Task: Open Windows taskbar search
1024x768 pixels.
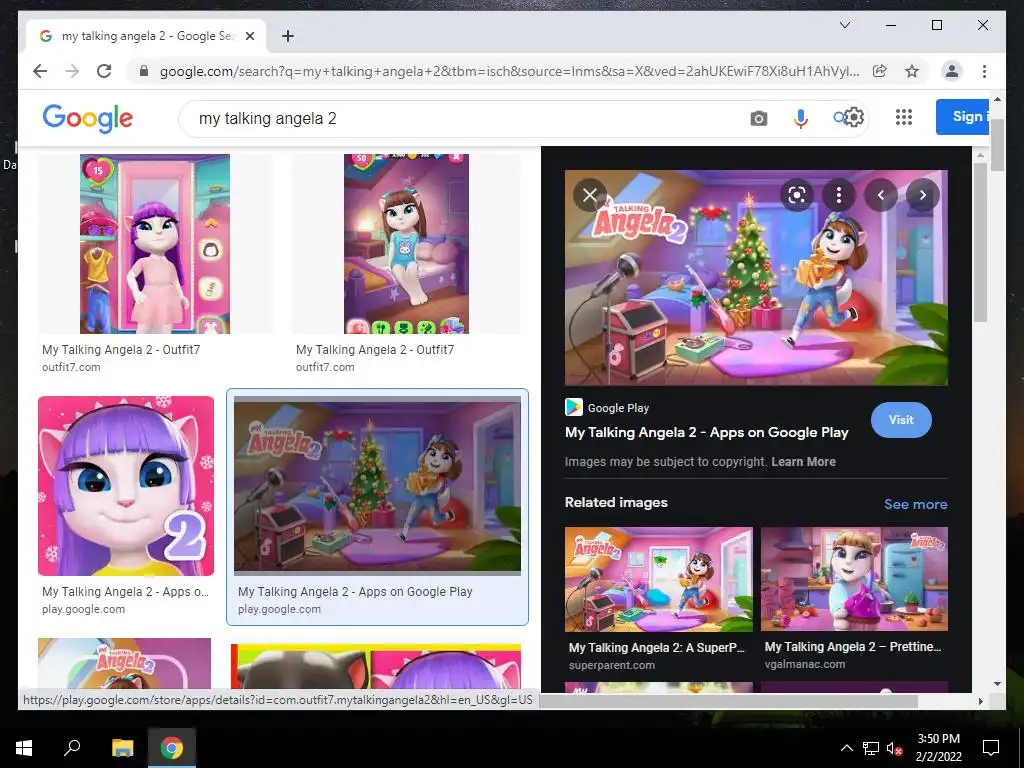Action: click(x=72, y=748)
